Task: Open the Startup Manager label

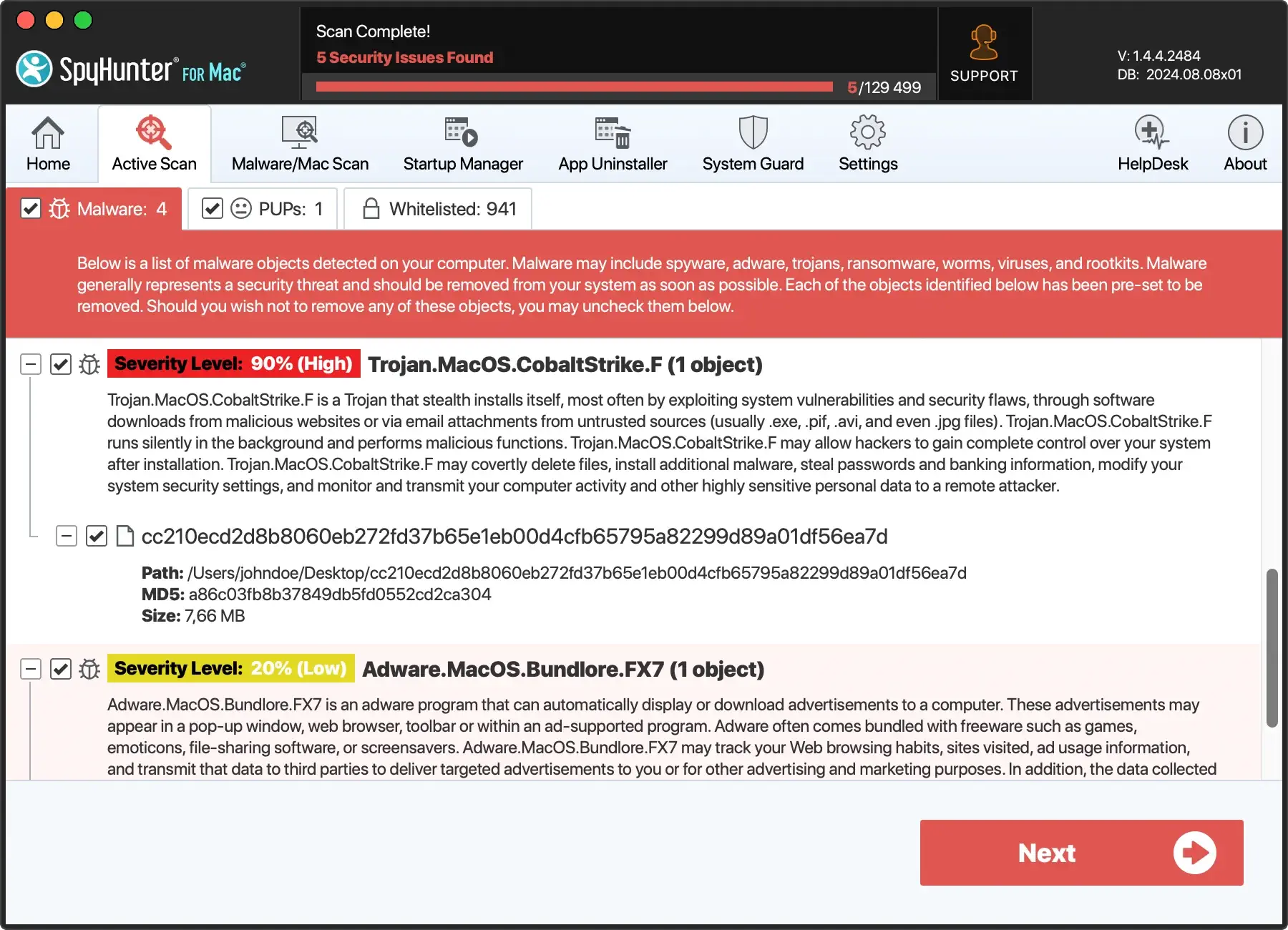Action: tap(463, 164)
